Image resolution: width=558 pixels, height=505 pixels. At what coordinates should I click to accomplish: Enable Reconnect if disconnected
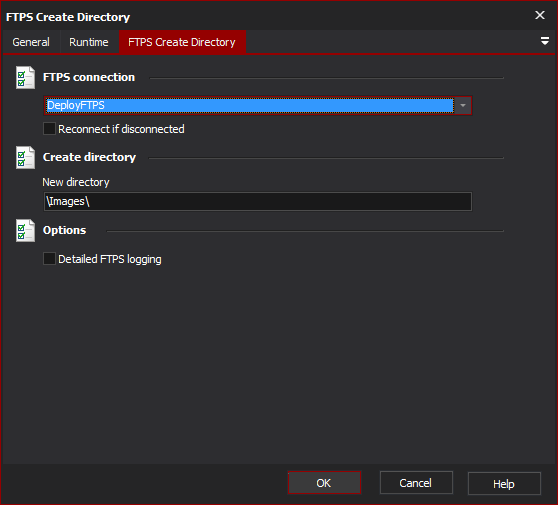(x=49, y=129)
